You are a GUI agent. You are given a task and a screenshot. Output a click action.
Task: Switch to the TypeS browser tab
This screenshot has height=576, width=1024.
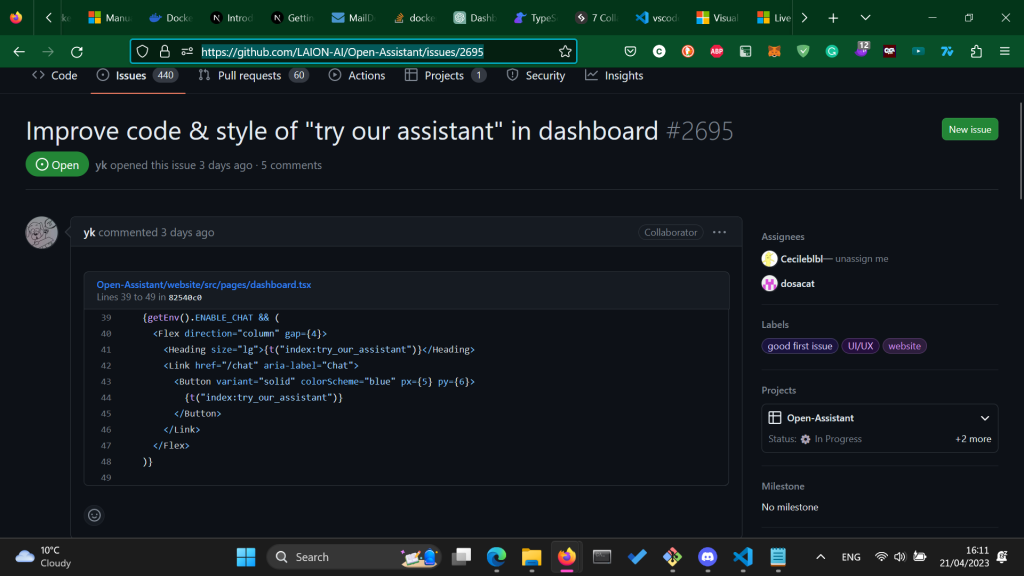point(536,18)
